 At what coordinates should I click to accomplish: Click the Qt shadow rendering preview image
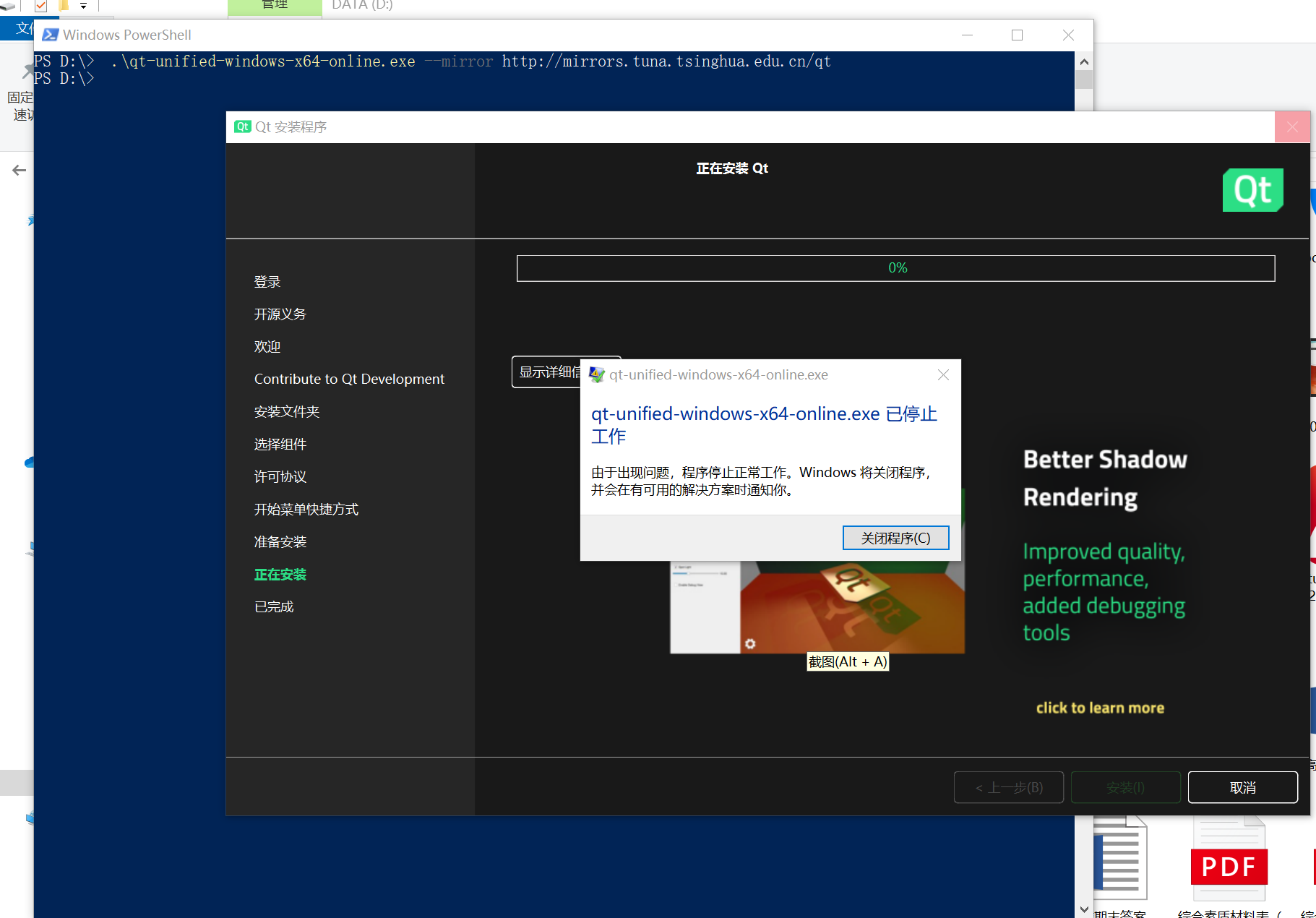pos(817,607)
